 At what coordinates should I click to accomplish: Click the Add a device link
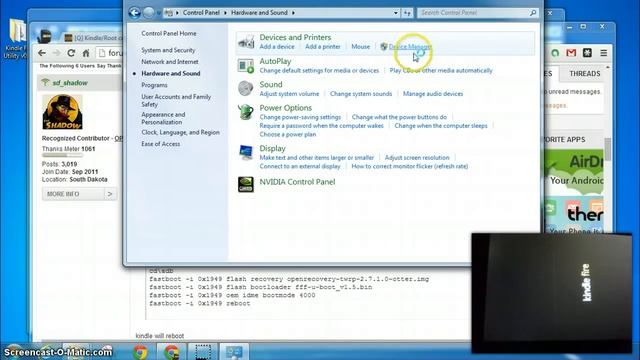(277, 47)
